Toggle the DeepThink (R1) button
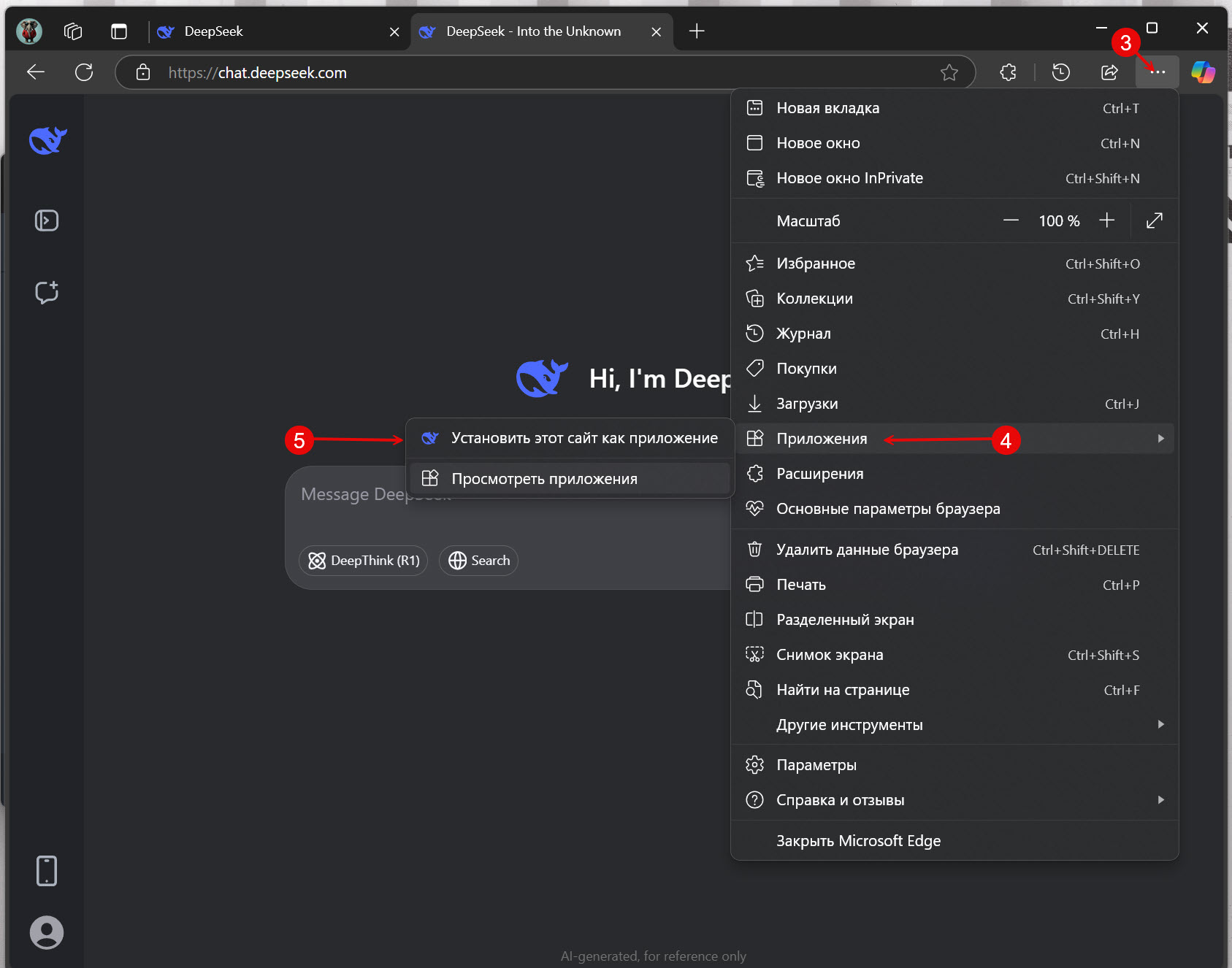 click(x=364, y=561)
